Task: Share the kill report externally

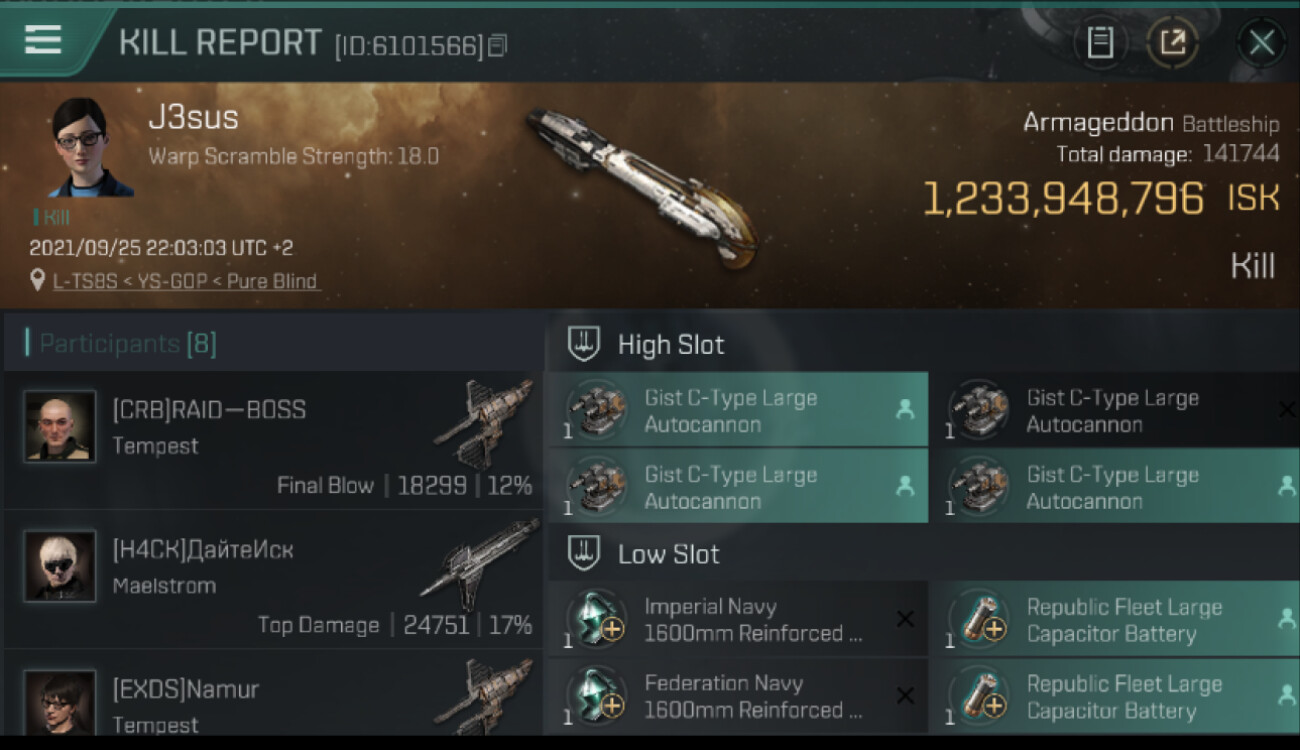Action: (1172, 42)
